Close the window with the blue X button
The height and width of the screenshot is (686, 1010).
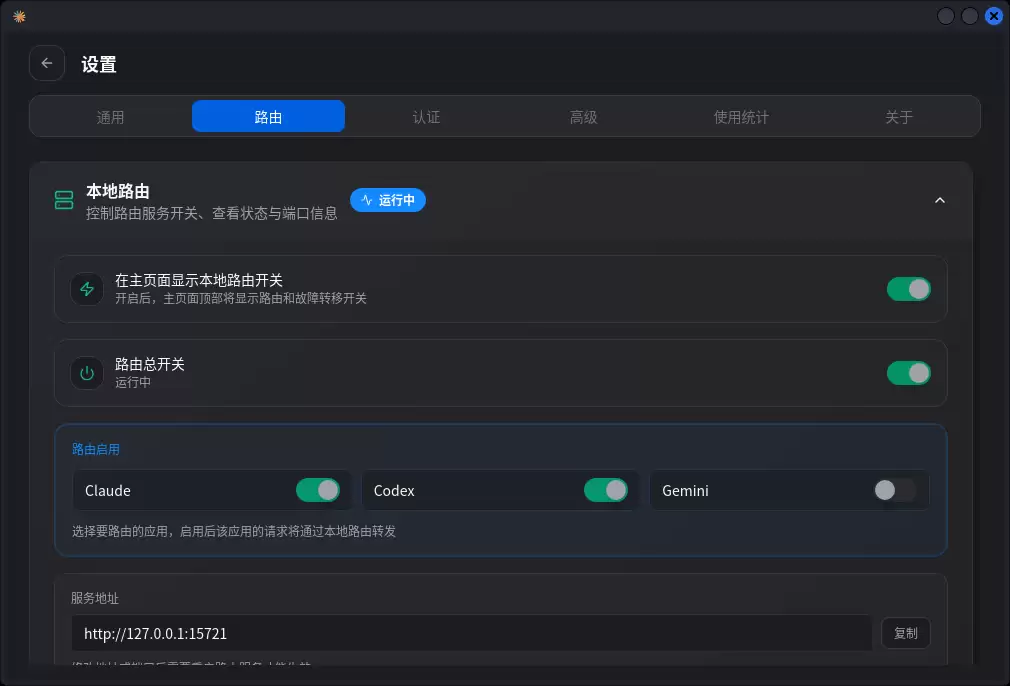pos(994,16)
